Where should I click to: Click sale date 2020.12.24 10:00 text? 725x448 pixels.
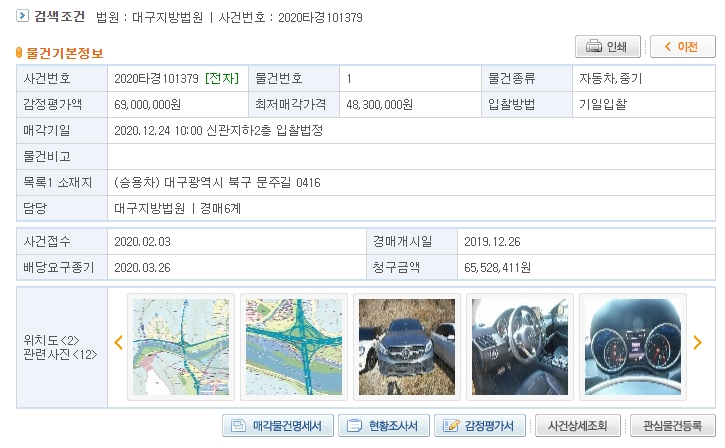[x=158, y=131]
